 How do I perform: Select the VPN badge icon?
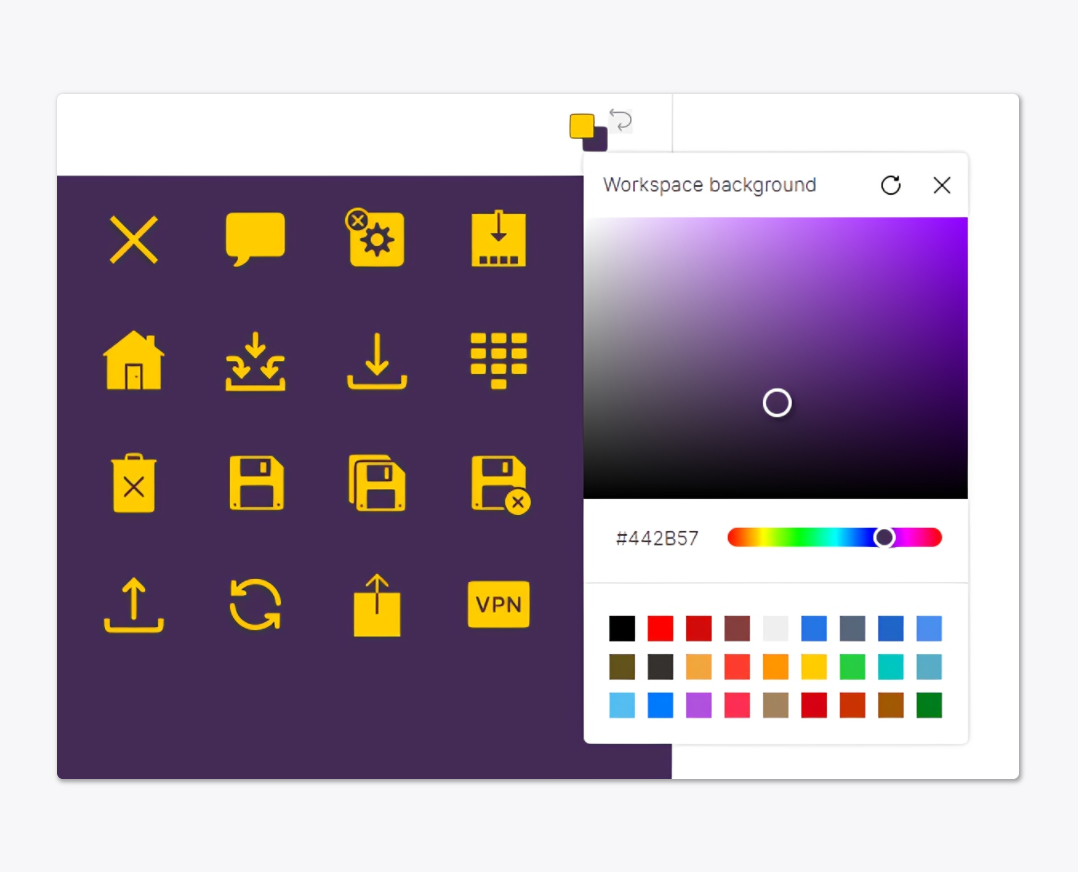(498, 604)
